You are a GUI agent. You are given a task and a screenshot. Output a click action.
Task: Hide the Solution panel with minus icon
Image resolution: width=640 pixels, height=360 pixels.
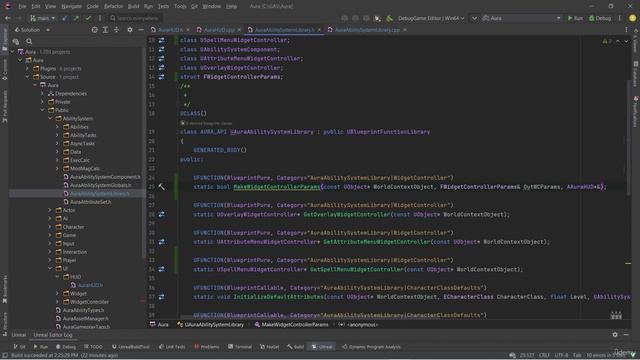pos(141,30)
